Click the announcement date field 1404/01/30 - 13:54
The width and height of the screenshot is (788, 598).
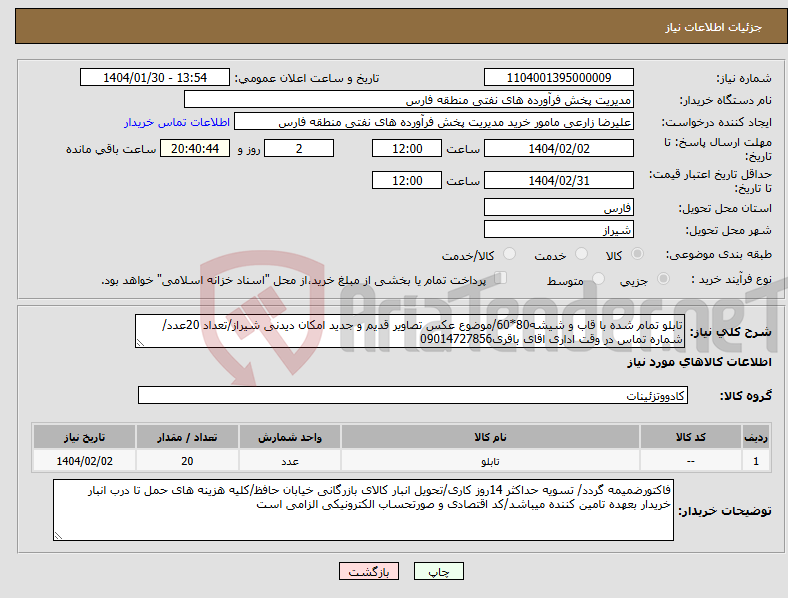155,77
